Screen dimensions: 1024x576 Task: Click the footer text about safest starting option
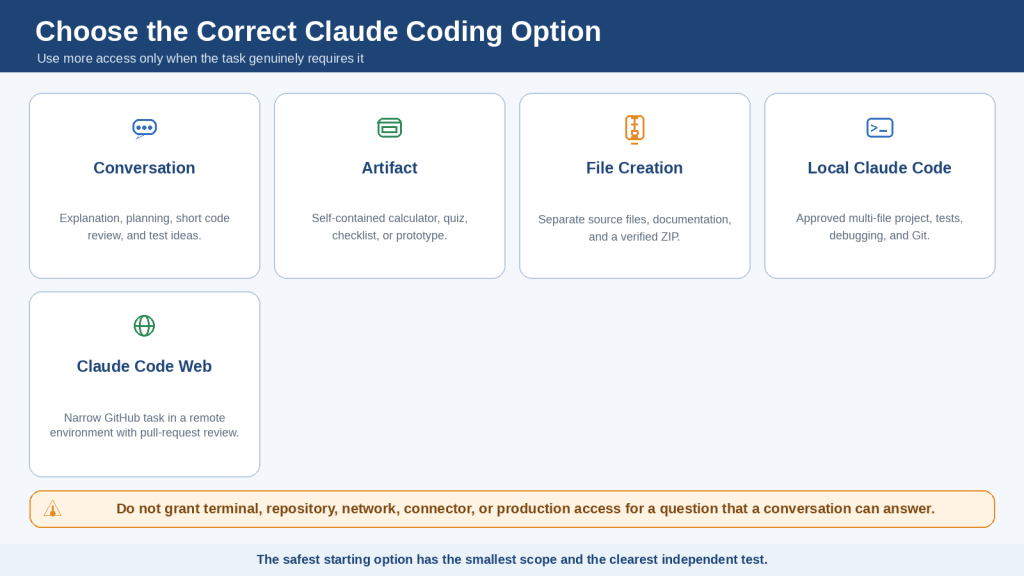[x=512, y=560]
